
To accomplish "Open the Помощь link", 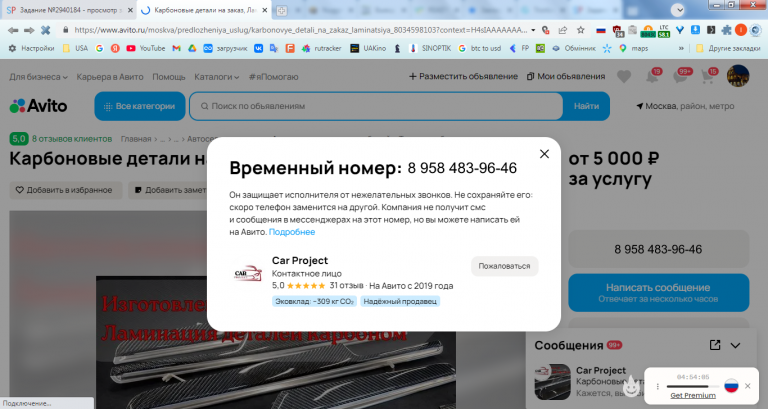I will coord(168,77).
